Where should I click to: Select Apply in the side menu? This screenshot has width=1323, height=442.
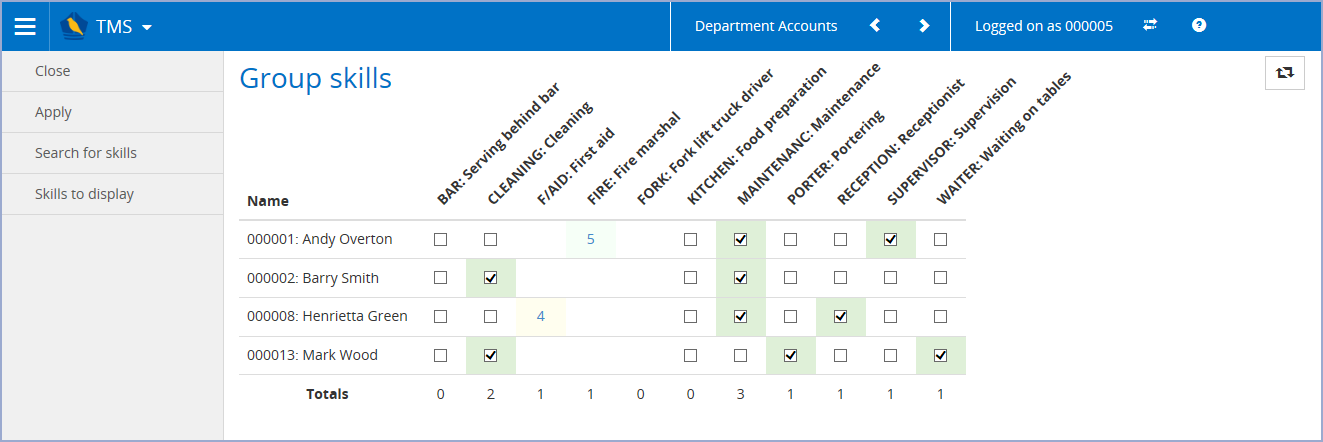coord(54,112)
